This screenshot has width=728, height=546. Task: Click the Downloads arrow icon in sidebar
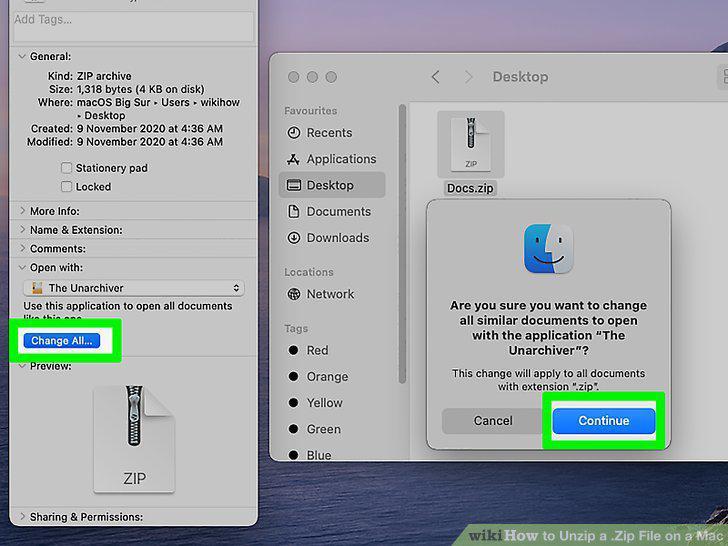[x=294, y=238]
